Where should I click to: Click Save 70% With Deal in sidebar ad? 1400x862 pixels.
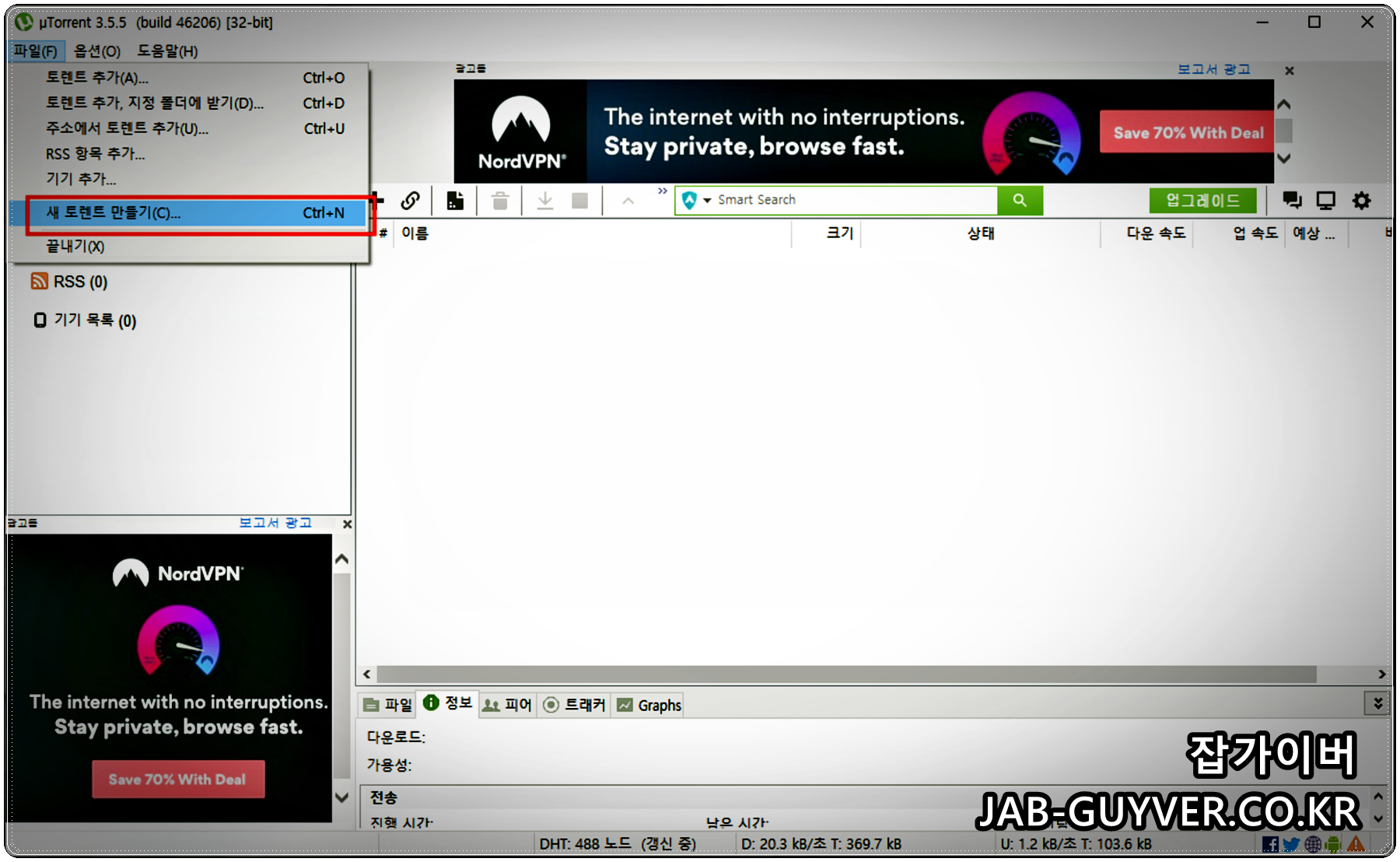178,779
